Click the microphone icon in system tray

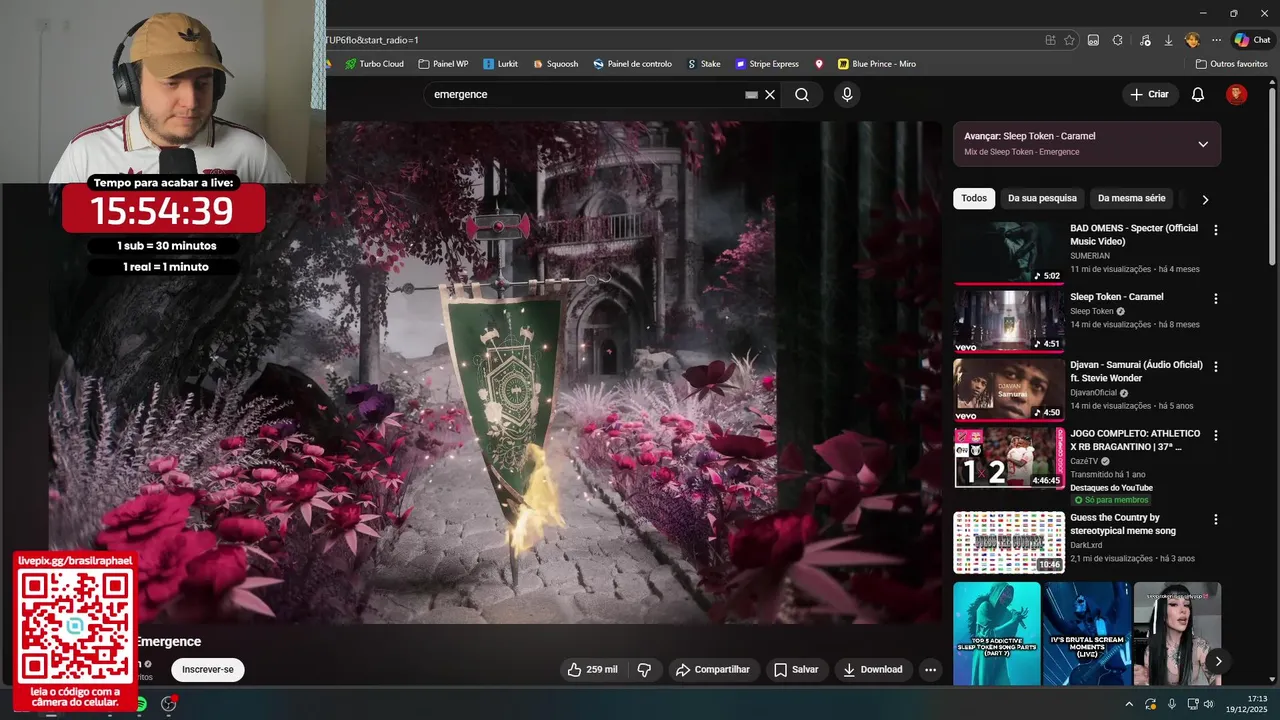pyautogui.click(x=1171, y=704)
